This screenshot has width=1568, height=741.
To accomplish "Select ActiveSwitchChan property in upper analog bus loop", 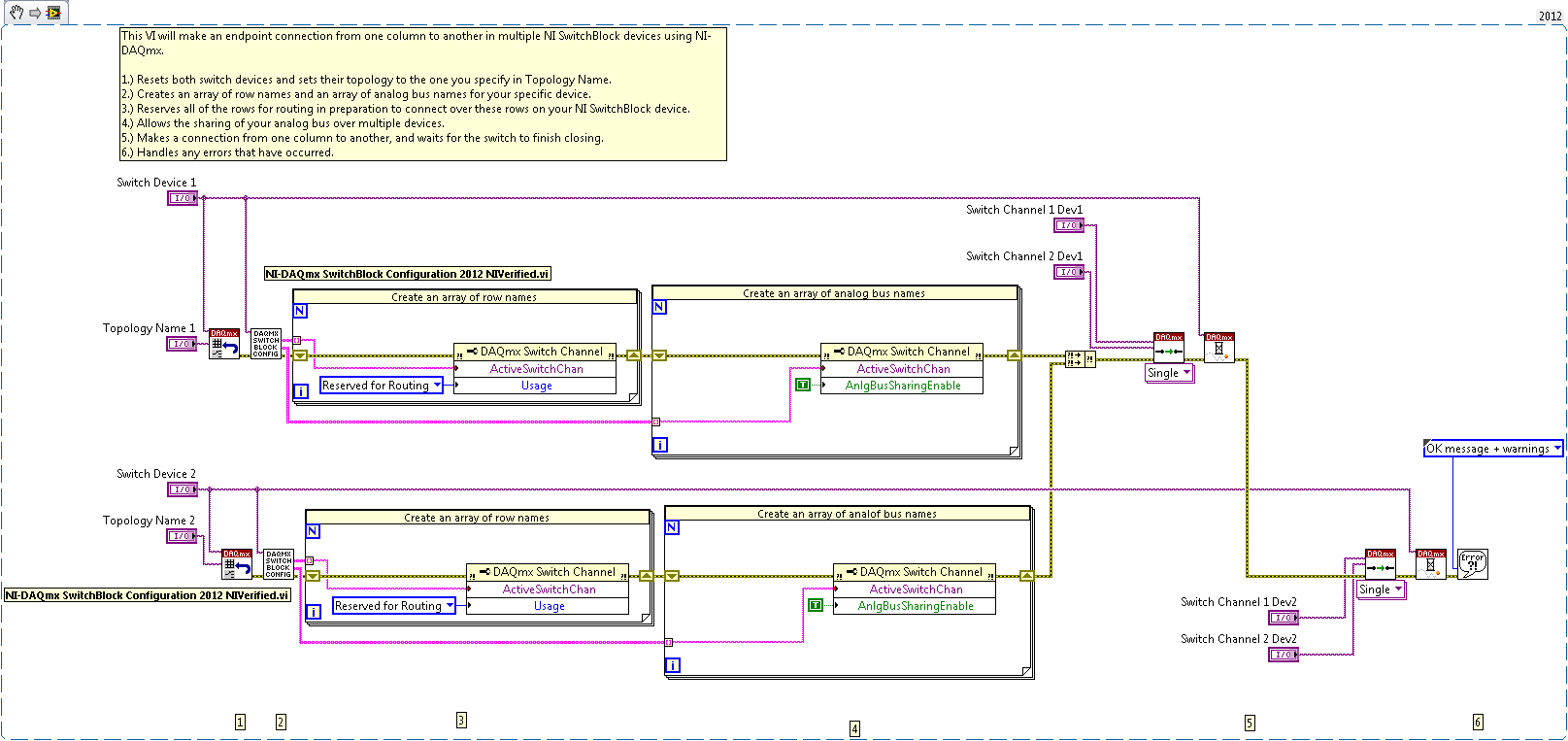I will (903, 369).
